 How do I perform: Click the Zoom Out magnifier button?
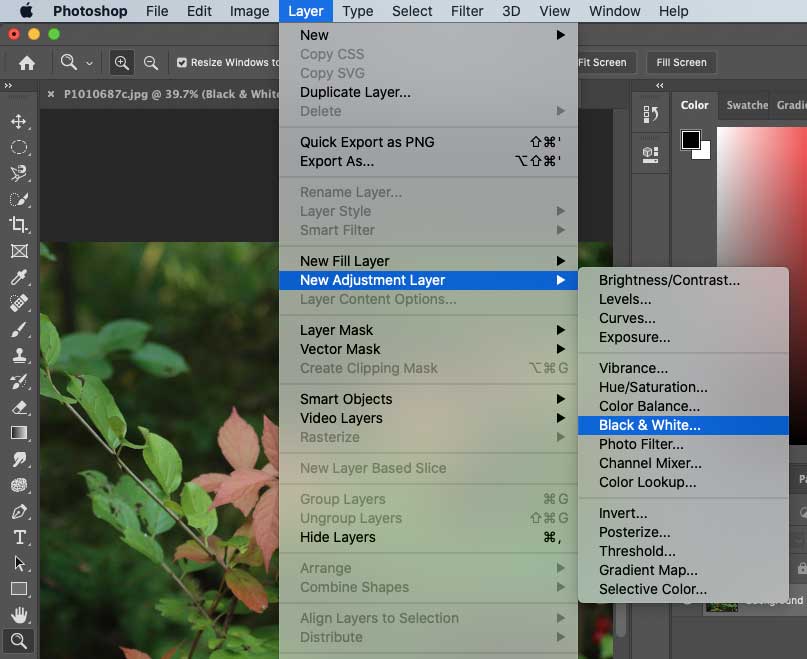click(x=151, y=63)
